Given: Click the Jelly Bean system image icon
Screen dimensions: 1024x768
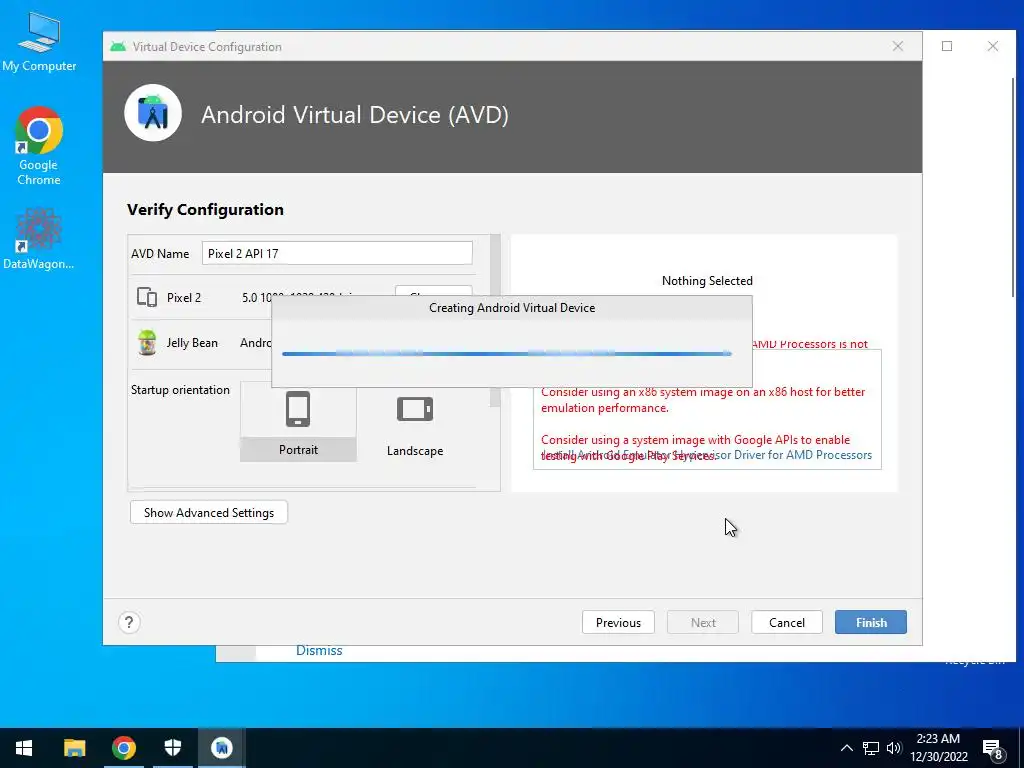Looking at the screenshot, I should tap(148, 342).
